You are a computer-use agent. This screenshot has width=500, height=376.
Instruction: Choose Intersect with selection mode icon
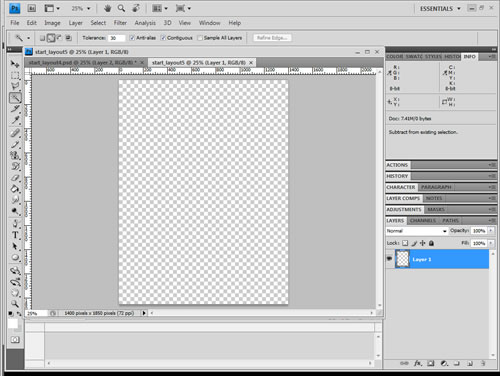[68, 38]
